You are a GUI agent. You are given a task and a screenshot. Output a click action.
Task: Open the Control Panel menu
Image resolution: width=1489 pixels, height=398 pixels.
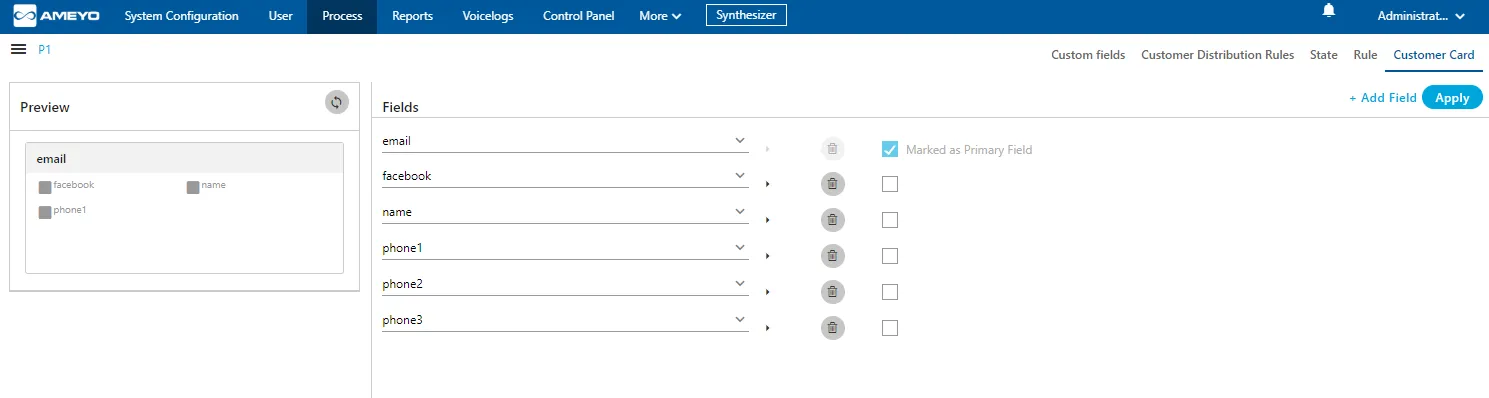click(579, 16)
